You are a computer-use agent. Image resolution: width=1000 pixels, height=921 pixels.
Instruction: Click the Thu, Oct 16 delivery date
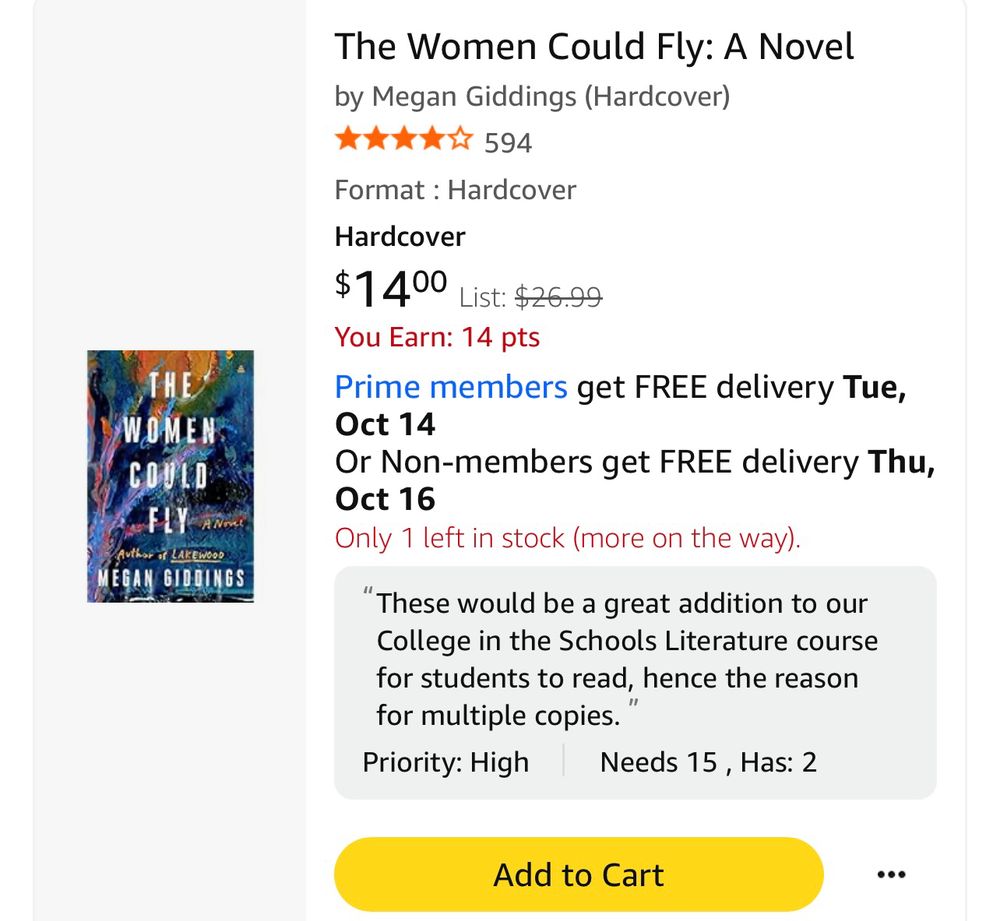(635, 480)
